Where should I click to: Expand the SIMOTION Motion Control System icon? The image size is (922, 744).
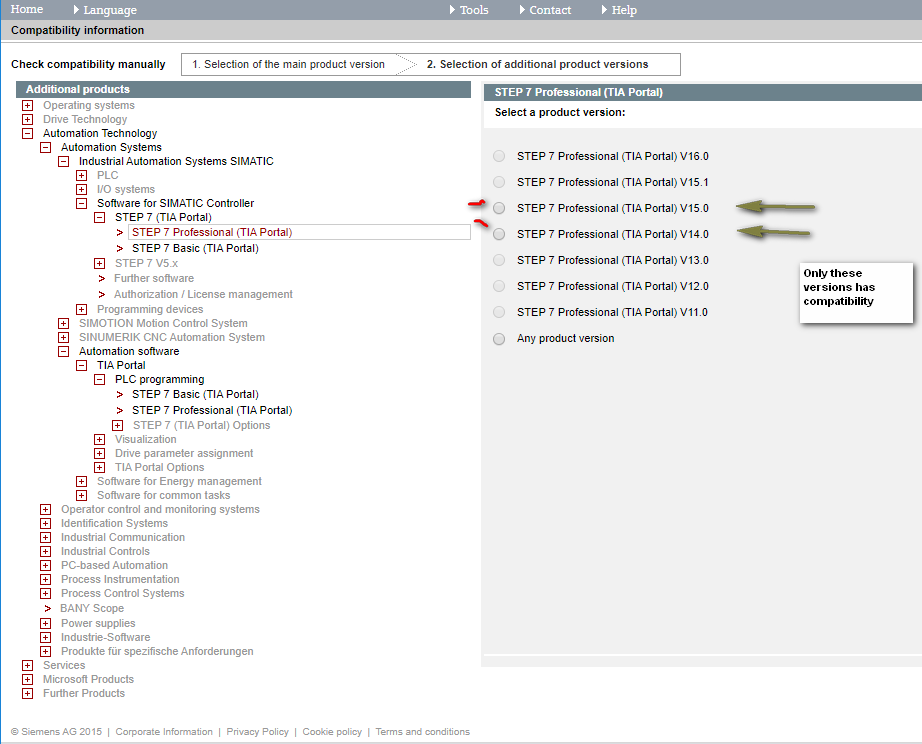pos(64,323)
